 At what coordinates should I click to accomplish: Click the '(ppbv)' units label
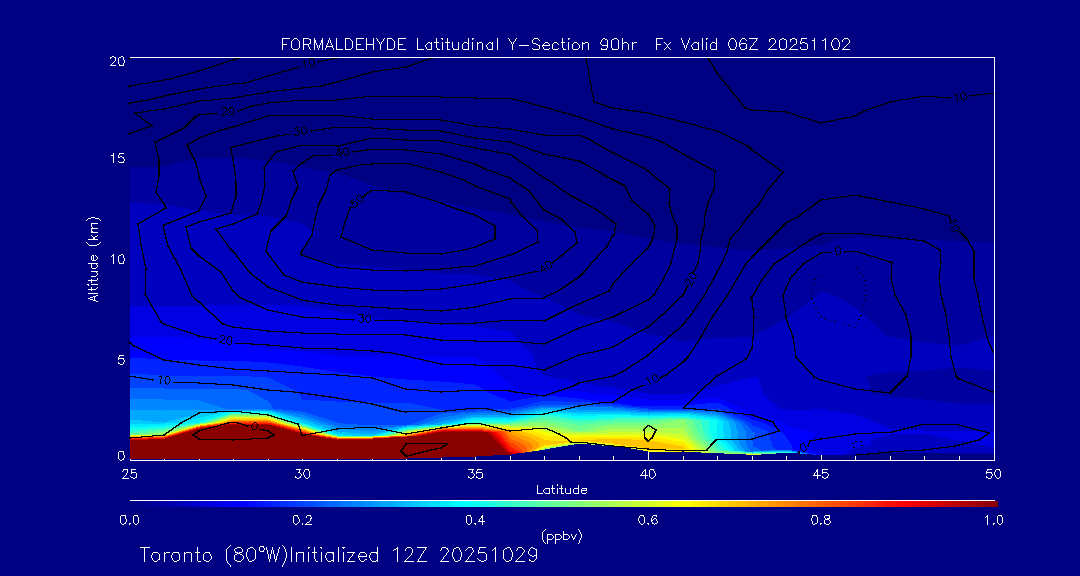561,536
